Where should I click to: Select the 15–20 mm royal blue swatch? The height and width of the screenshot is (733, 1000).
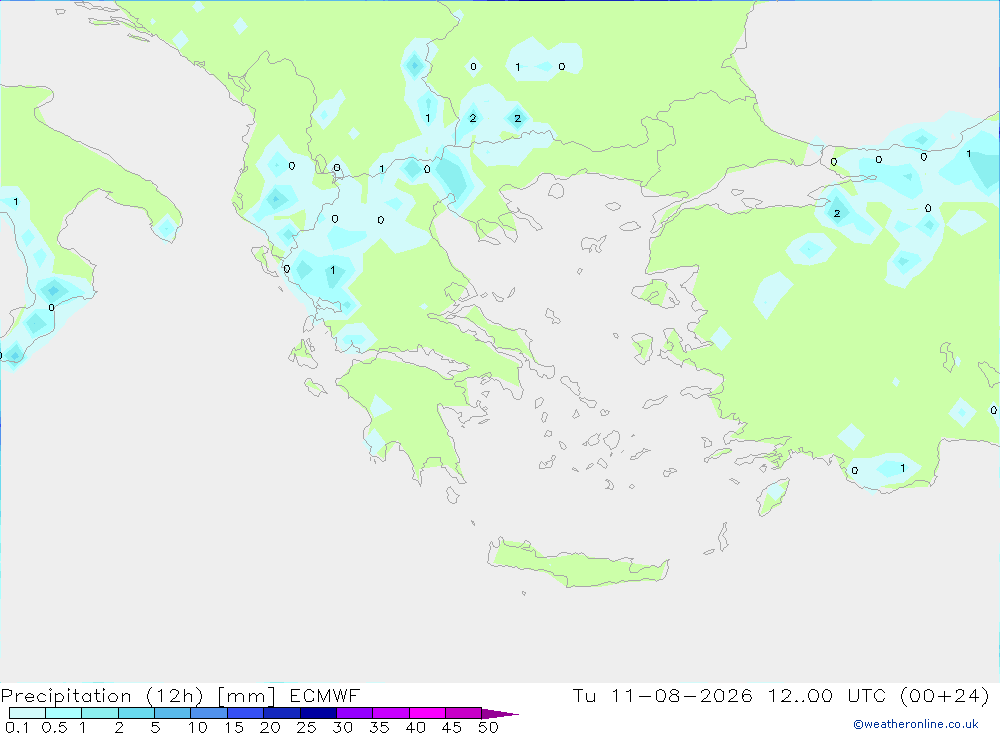tap(245, 713)
